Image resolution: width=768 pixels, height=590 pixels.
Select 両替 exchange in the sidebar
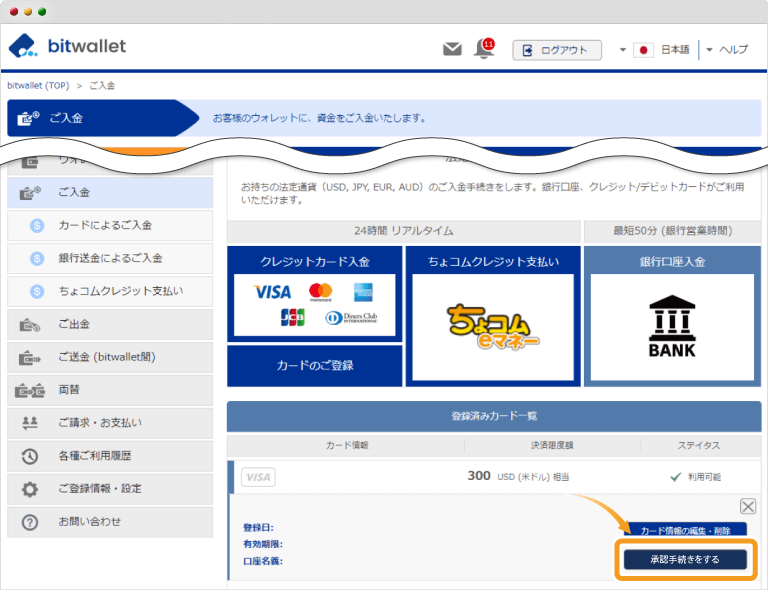coord(110,390)
